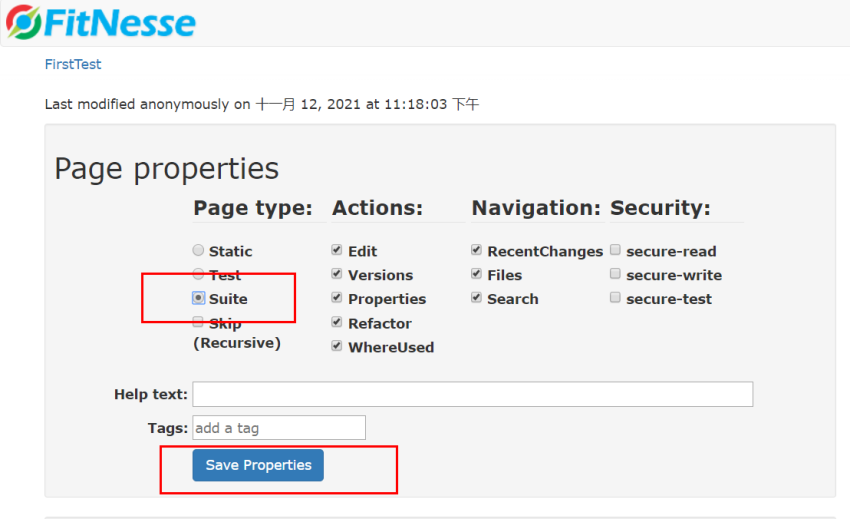Click the Save Properties button

[x=258, y=465]
